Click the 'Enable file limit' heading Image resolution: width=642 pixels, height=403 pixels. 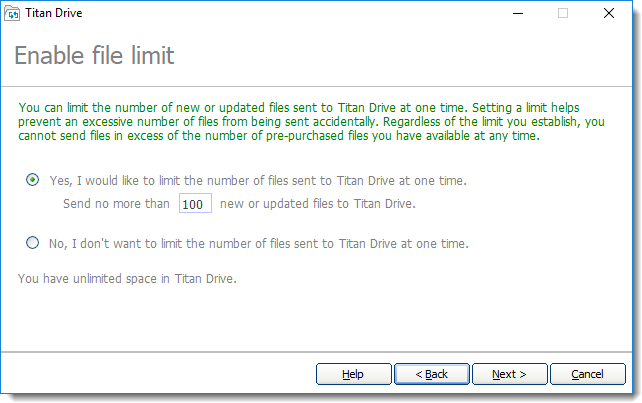(94, 56)
